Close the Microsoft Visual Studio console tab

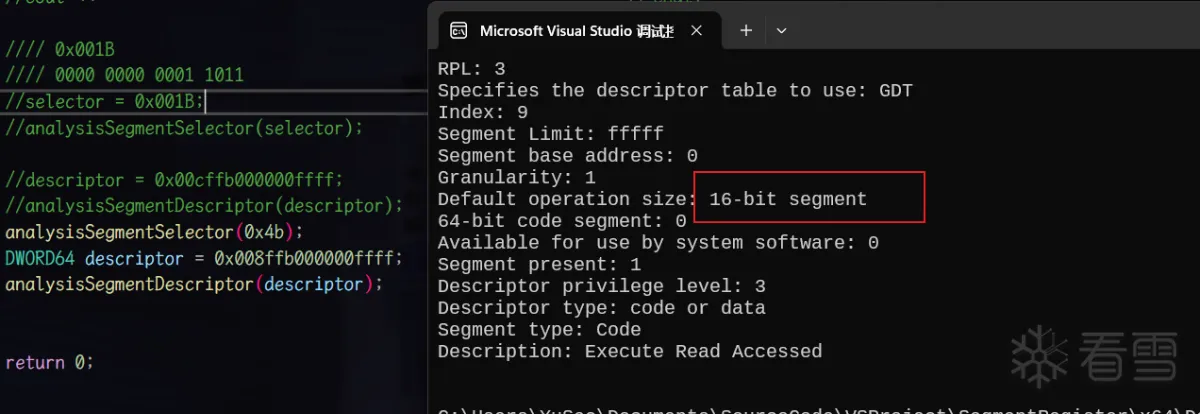coord(697,30)
